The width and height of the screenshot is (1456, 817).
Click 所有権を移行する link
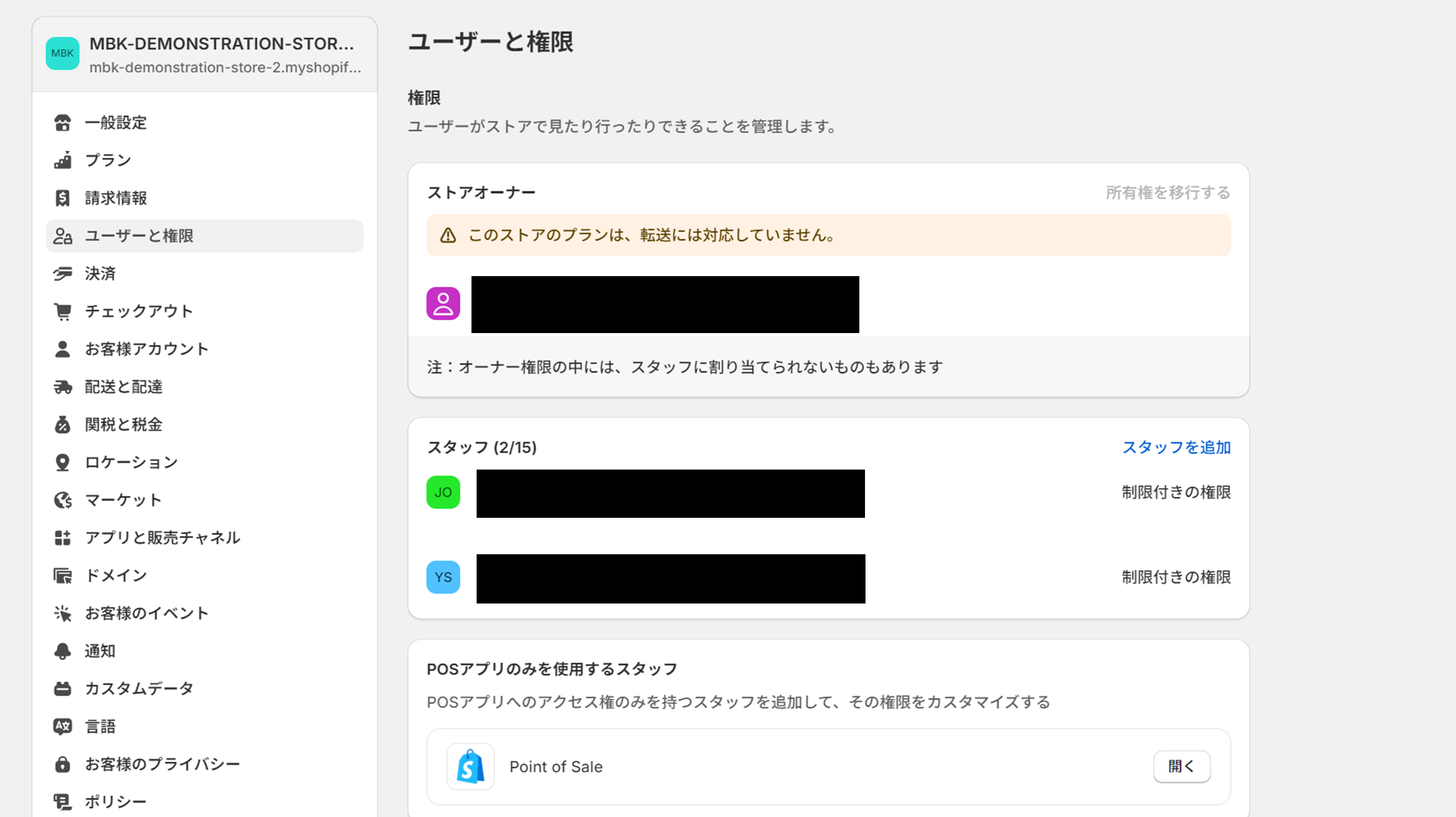(1167, 193)
